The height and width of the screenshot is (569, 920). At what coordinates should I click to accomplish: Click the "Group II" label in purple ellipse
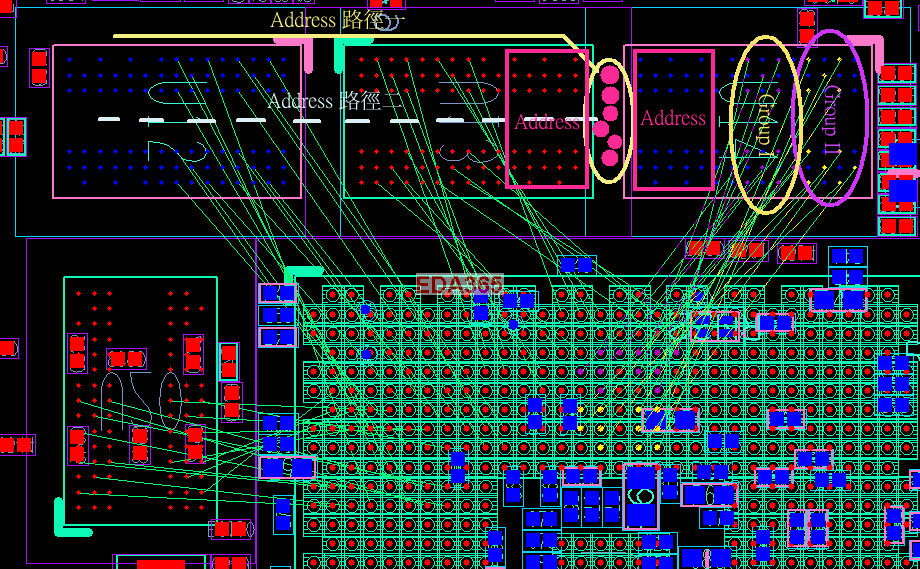(x=832, y=120)
